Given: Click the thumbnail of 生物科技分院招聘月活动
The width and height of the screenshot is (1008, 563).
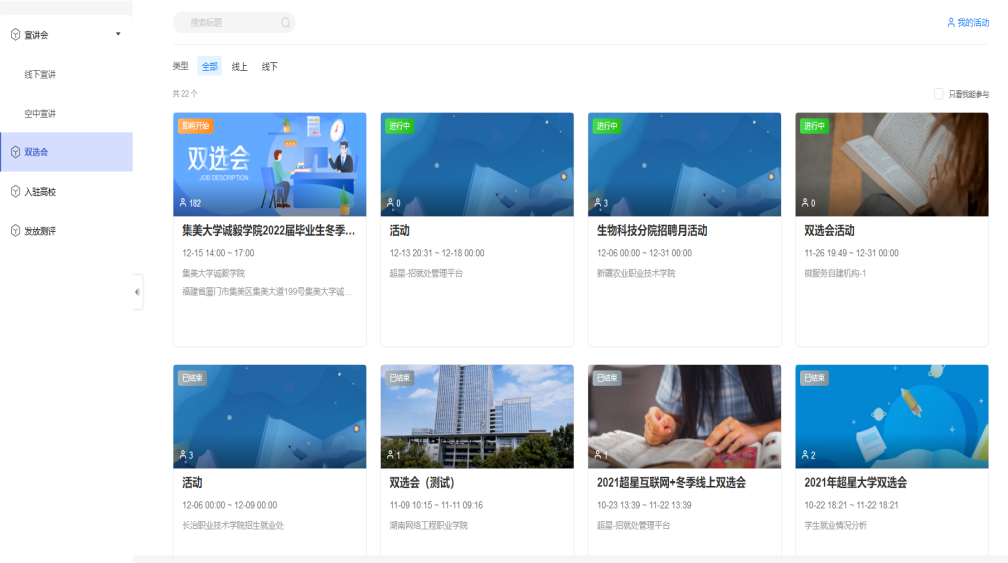Looking at the screenshot, I should [x=684, y=165].
